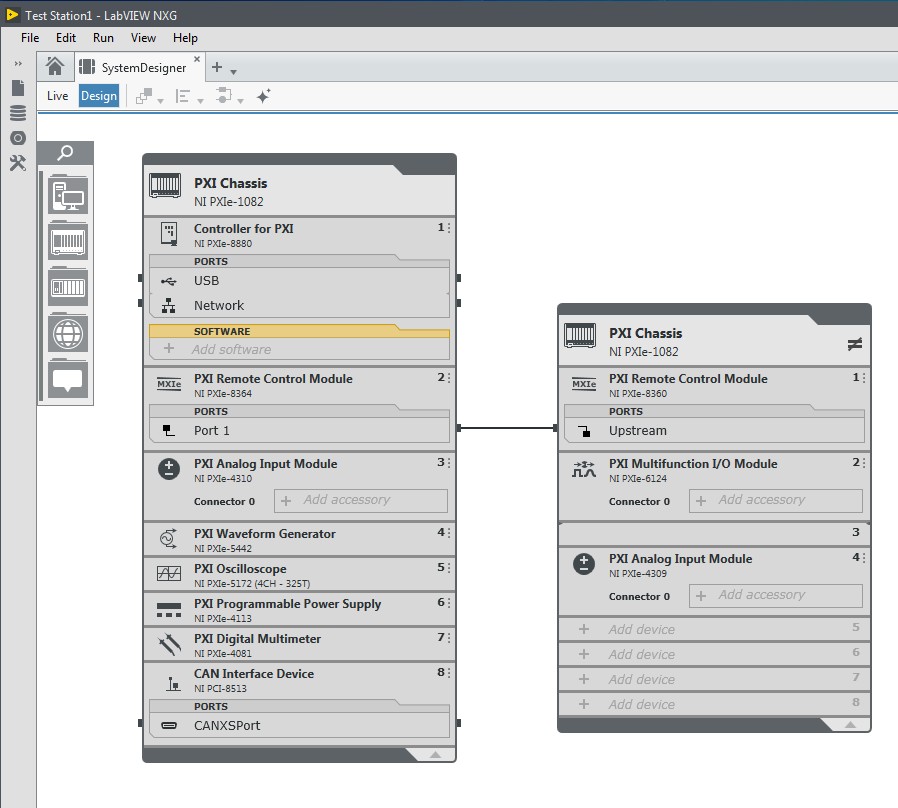Open the View menu

click(x=143, y=38)
